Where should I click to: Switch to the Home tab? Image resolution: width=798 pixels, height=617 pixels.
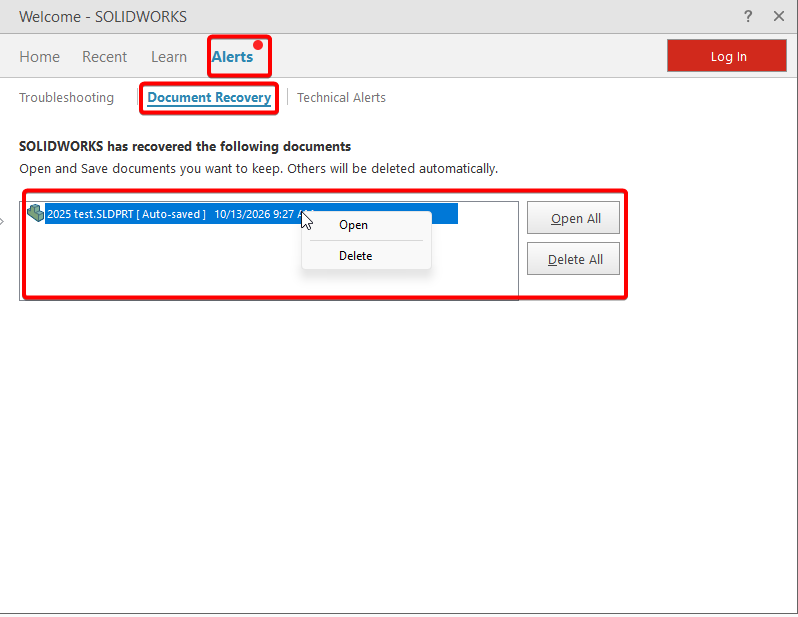click(x=39, y=57)
